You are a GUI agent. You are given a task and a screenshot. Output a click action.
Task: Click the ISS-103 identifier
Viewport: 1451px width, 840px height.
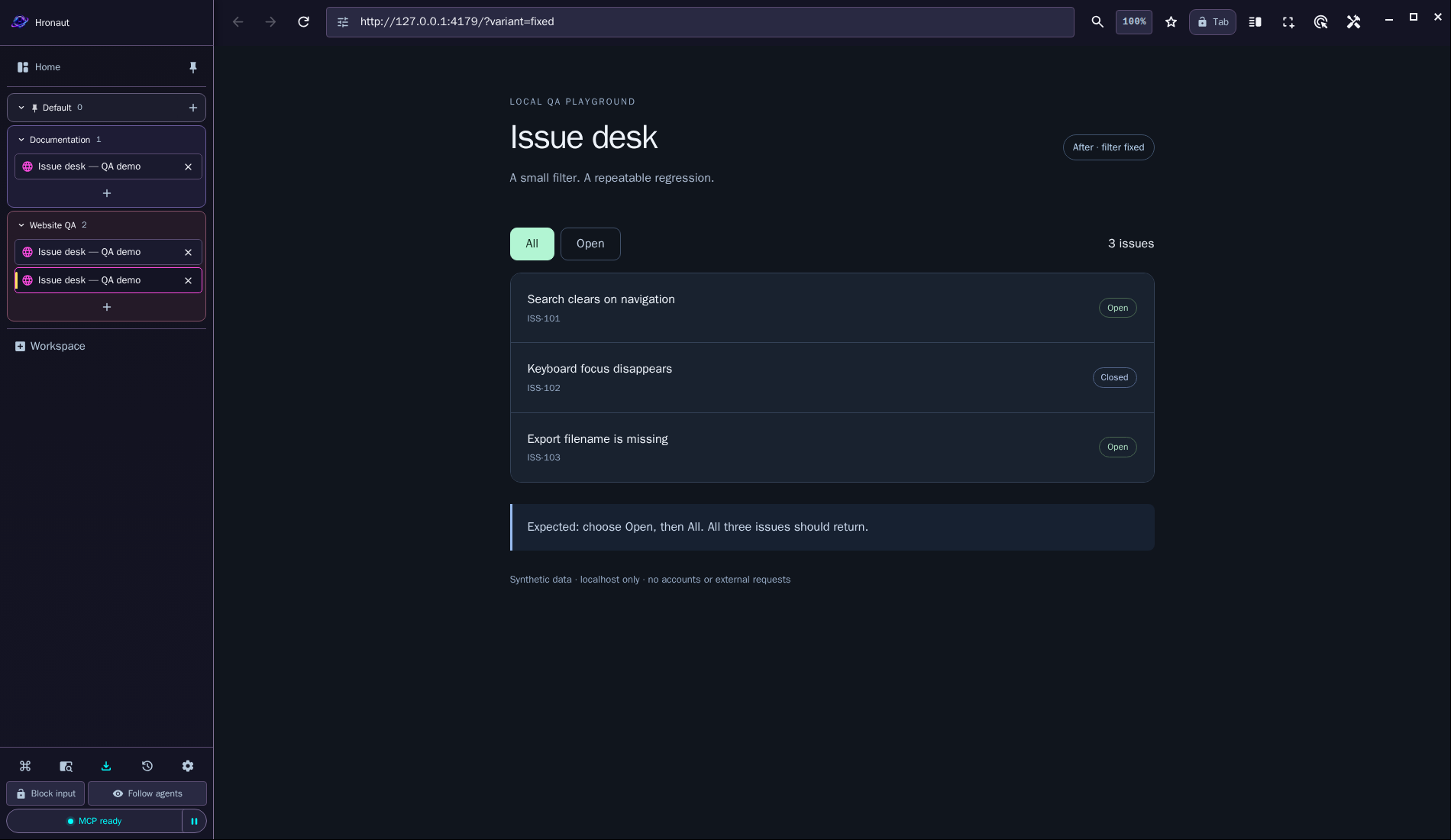point(544,457)
